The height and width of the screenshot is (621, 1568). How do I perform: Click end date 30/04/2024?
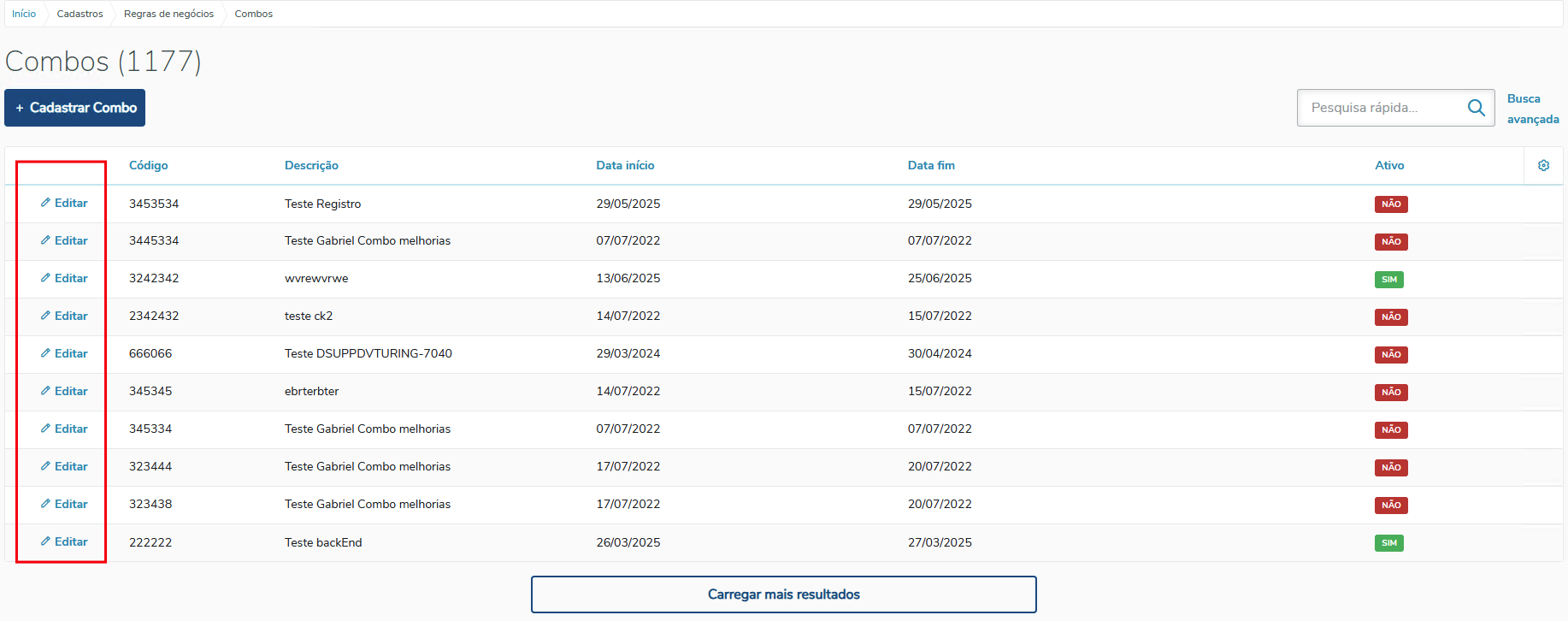(x=940, y=353)
